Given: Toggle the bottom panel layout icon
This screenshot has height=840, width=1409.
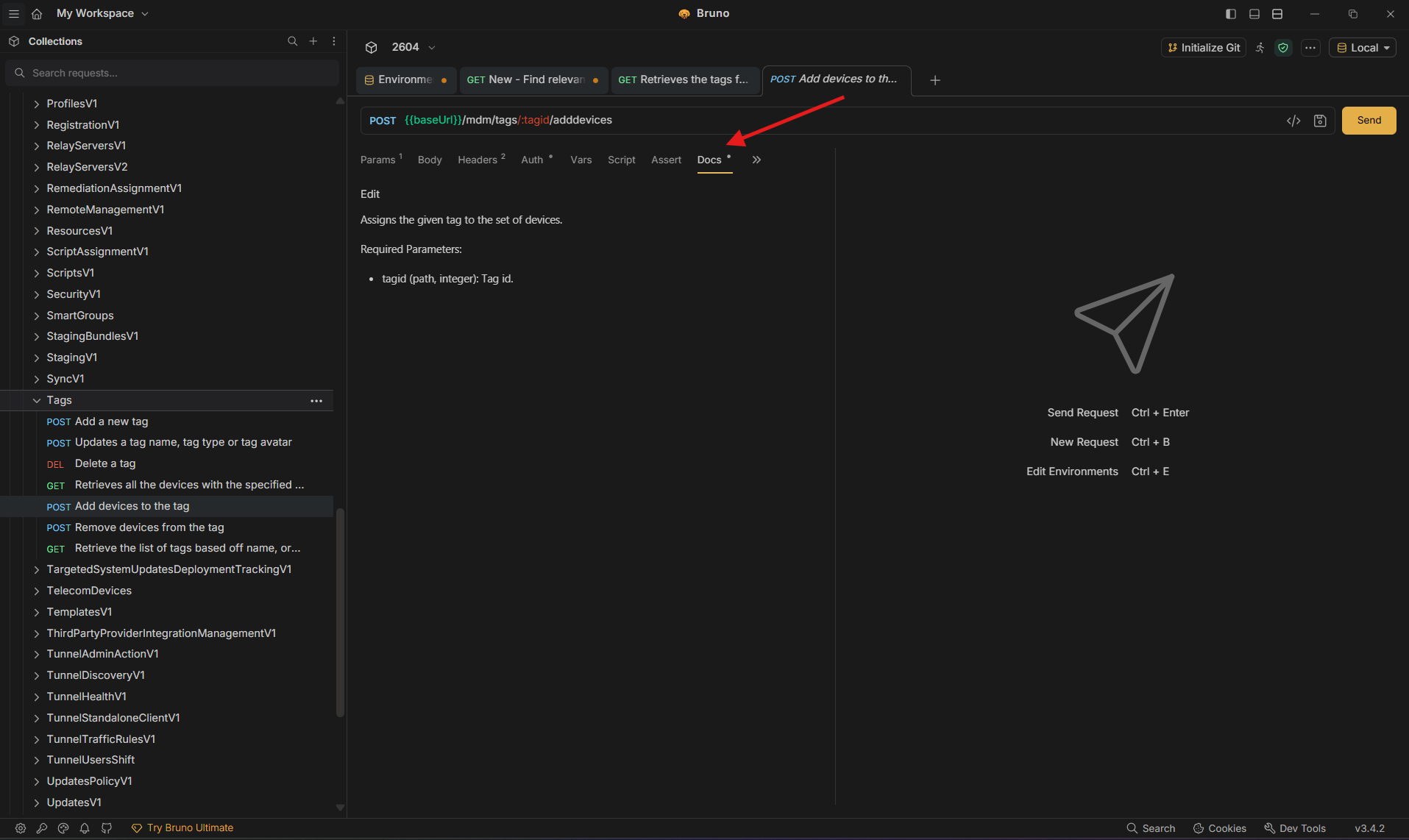Looking at the screenshot, I should point(1254,13).
